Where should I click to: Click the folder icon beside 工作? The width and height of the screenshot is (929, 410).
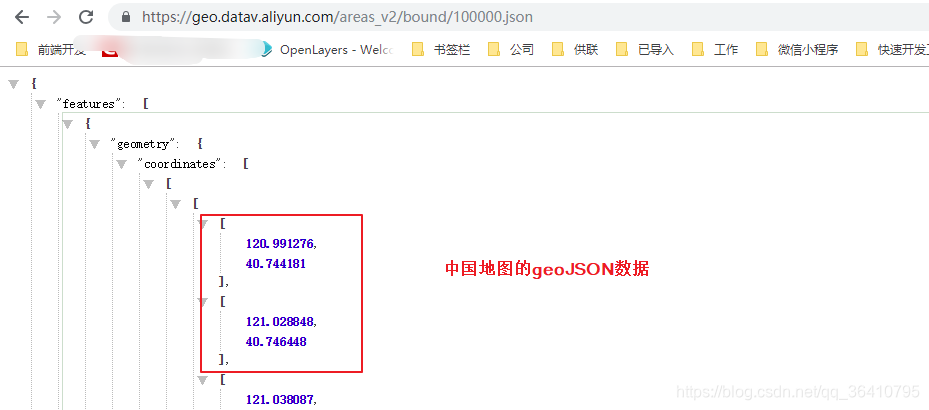coord(698,49)
